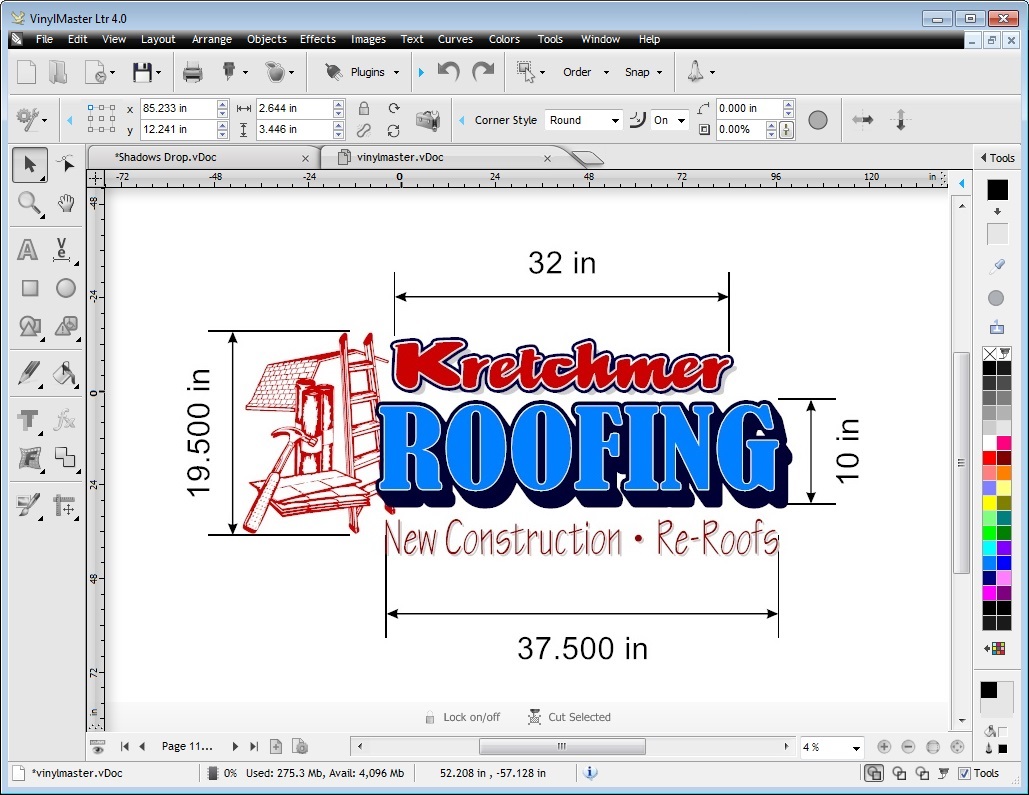Switch to the vinylmaster.vDoc tab
Image resolution: width=1029 pixels, height=795 pixels.
click(x=400, y=158)
